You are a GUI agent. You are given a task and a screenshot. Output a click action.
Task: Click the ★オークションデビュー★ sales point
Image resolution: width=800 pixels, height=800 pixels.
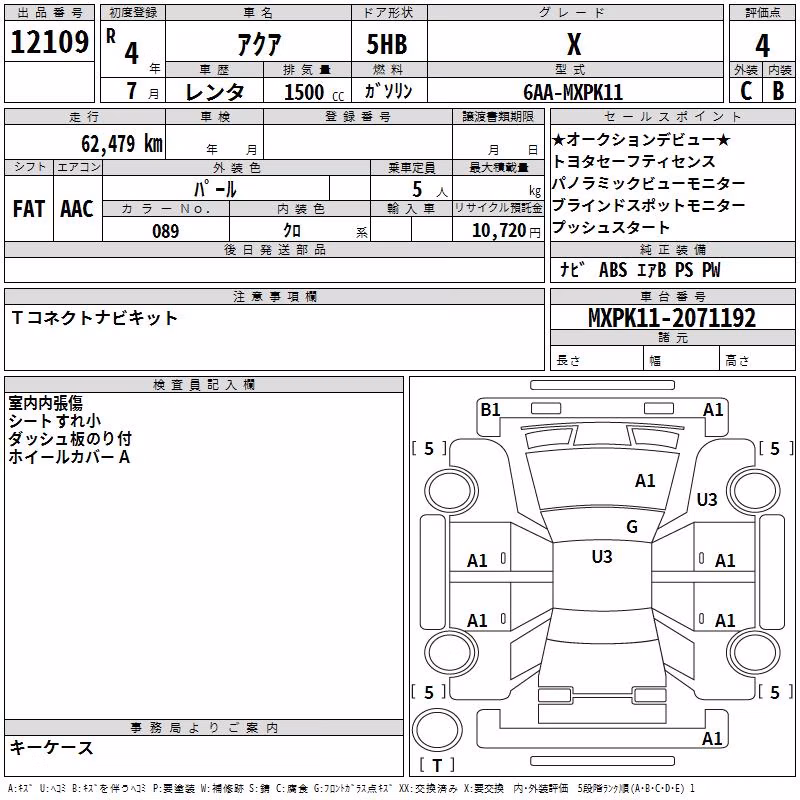point(641,140)
